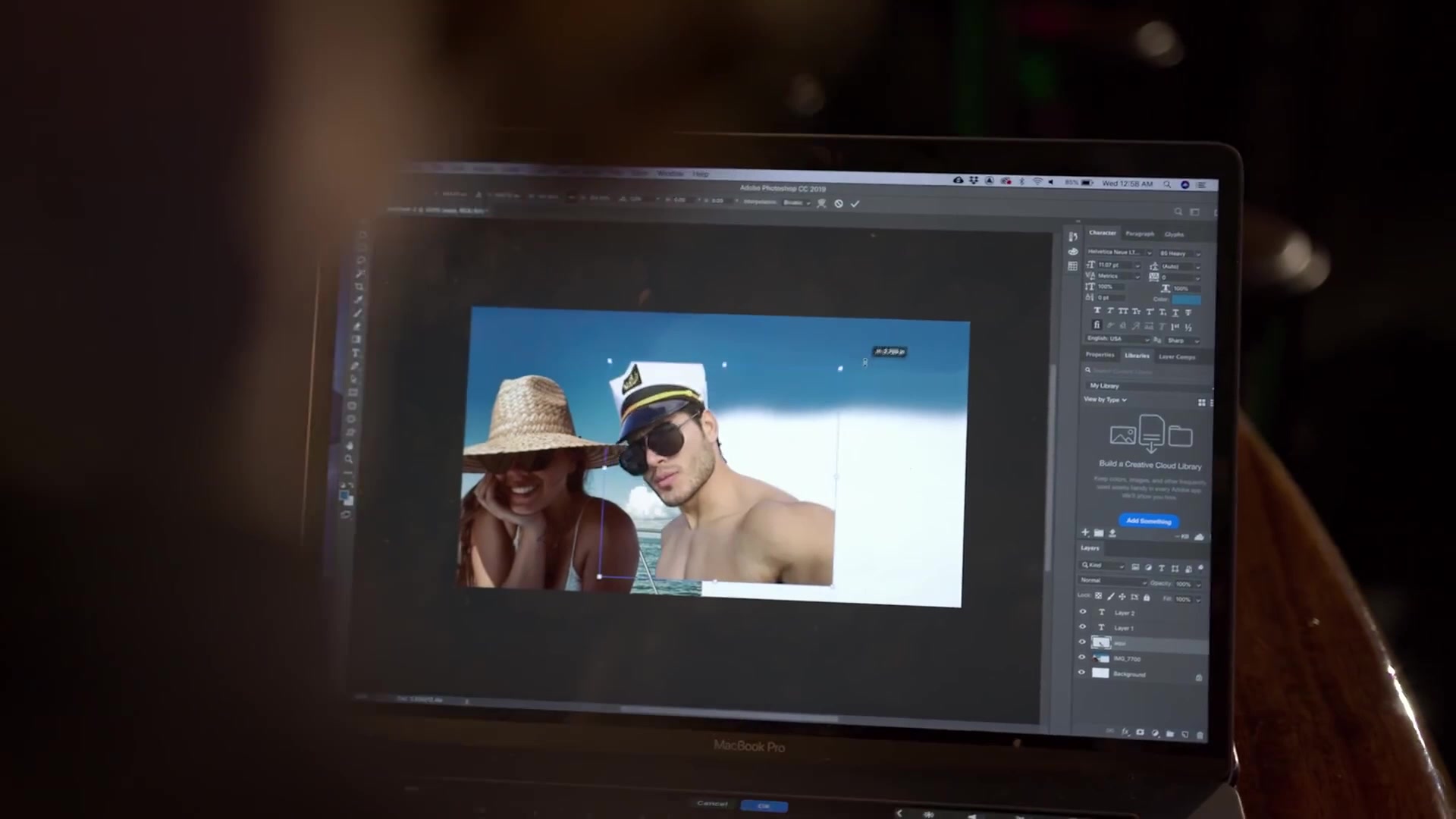This screenshot has height=819, width=1456.
Task: Open the Helvetica Neue font family dropdown
Action: pos(1120,253)
